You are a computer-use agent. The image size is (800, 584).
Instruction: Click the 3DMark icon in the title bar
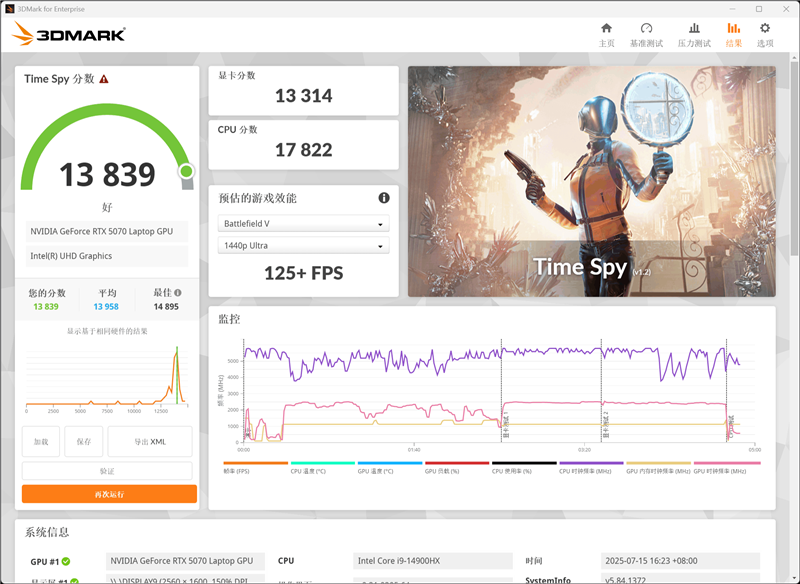click(11, 7)
